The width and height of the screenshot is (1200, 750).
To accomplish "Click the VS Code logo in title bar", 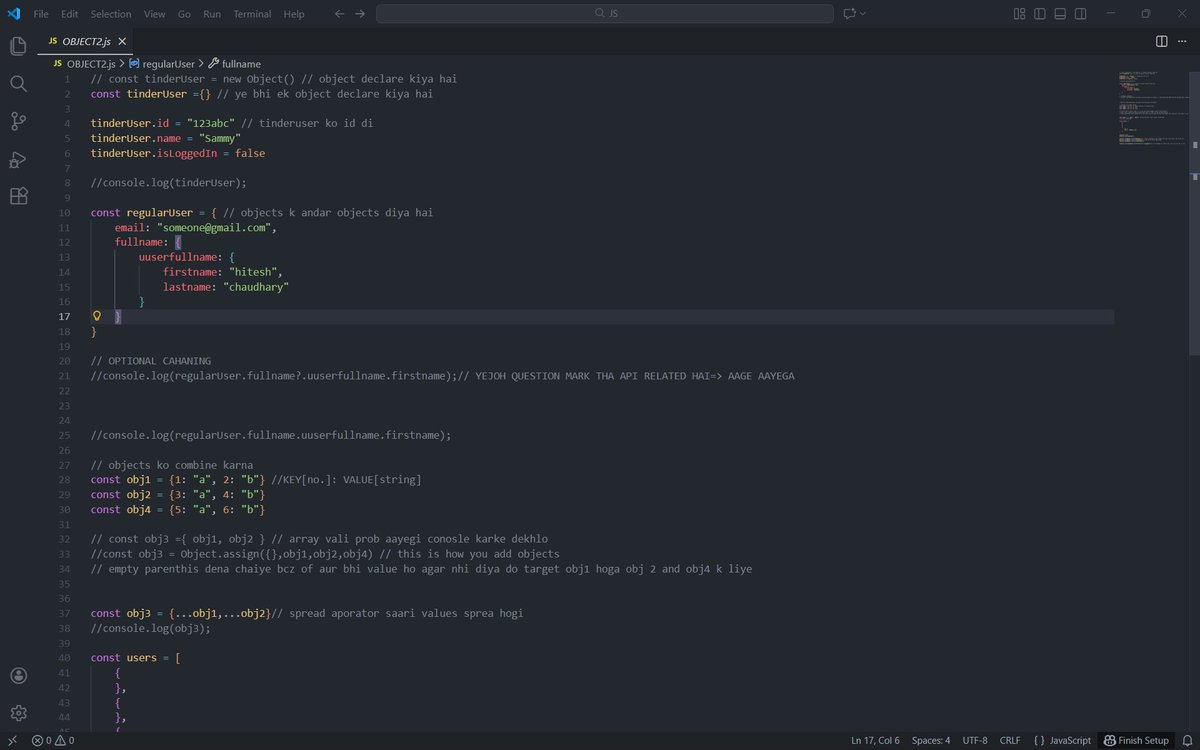I will 14,14.
